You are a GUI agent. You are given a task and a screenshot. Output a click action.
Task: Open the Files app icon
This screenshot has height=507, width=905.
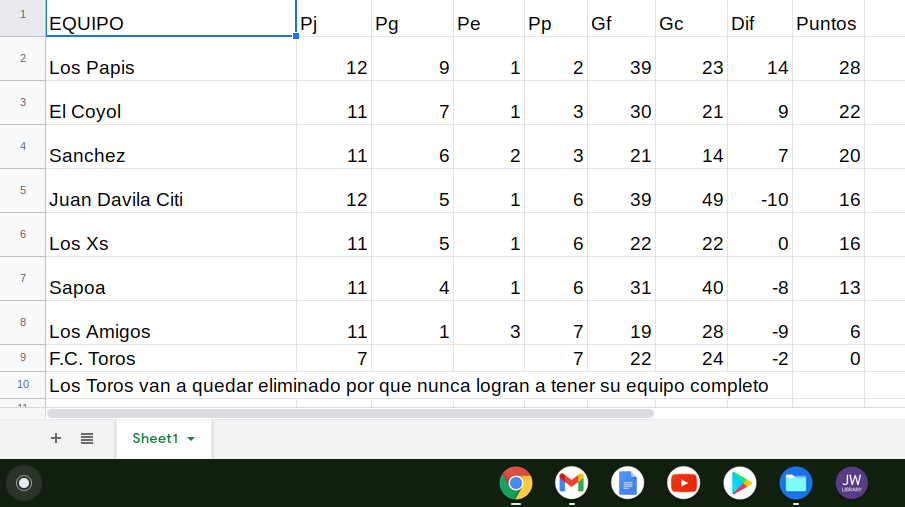click(x=796, y=483)
